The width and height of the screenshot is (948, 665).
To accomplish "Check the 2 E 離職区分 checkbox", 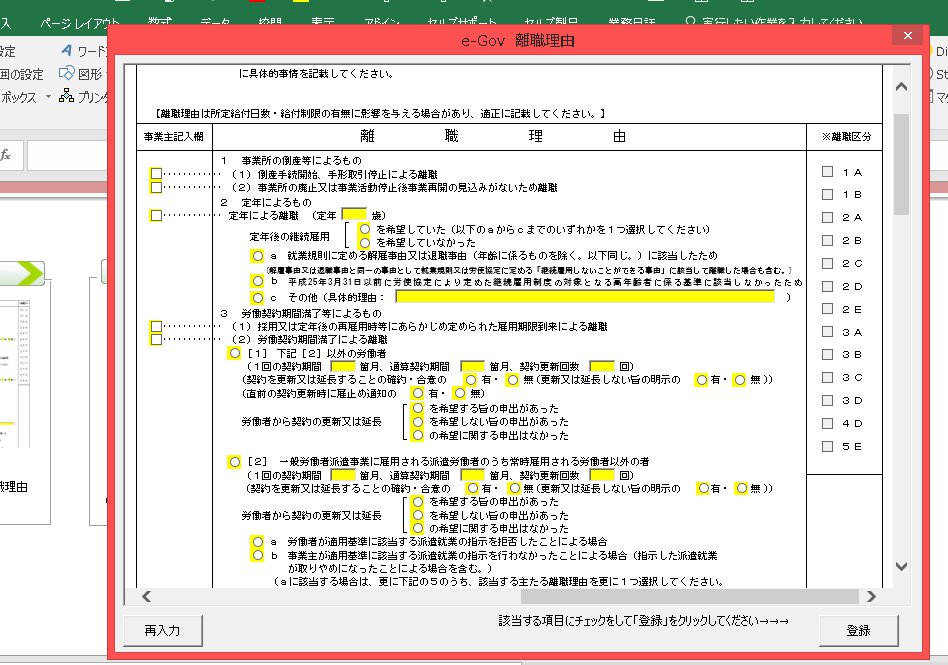I will pyautogui.click(x=828, y=309).
